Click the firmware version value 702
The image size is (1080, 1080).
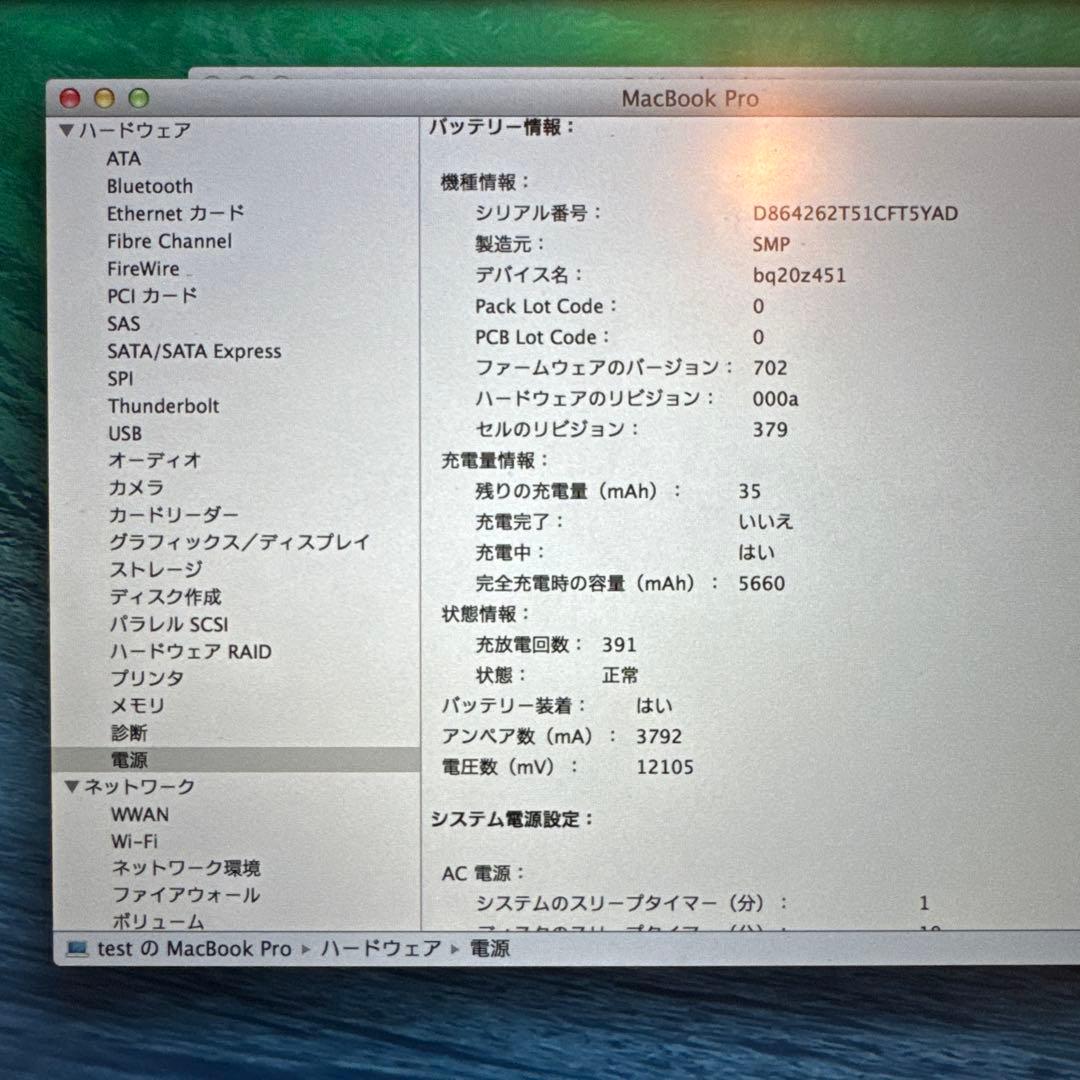point(770,368)
